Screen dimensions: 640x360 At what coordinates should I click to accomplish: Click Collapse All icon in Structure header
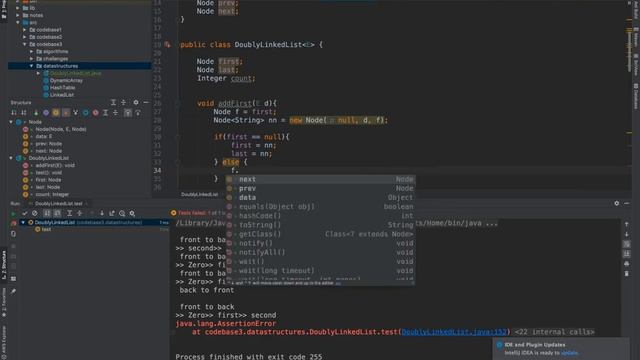click(x=123, y=102)
